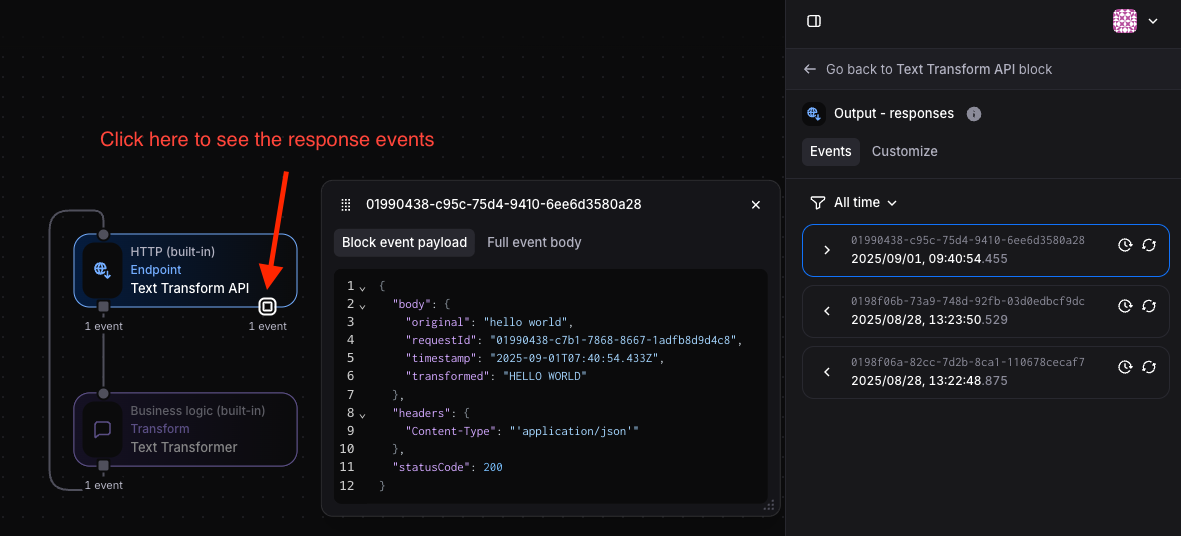1181x536 pixels.
Task: Click clock icon for 13:22:48 event
Action: [x=1125, y=367]
